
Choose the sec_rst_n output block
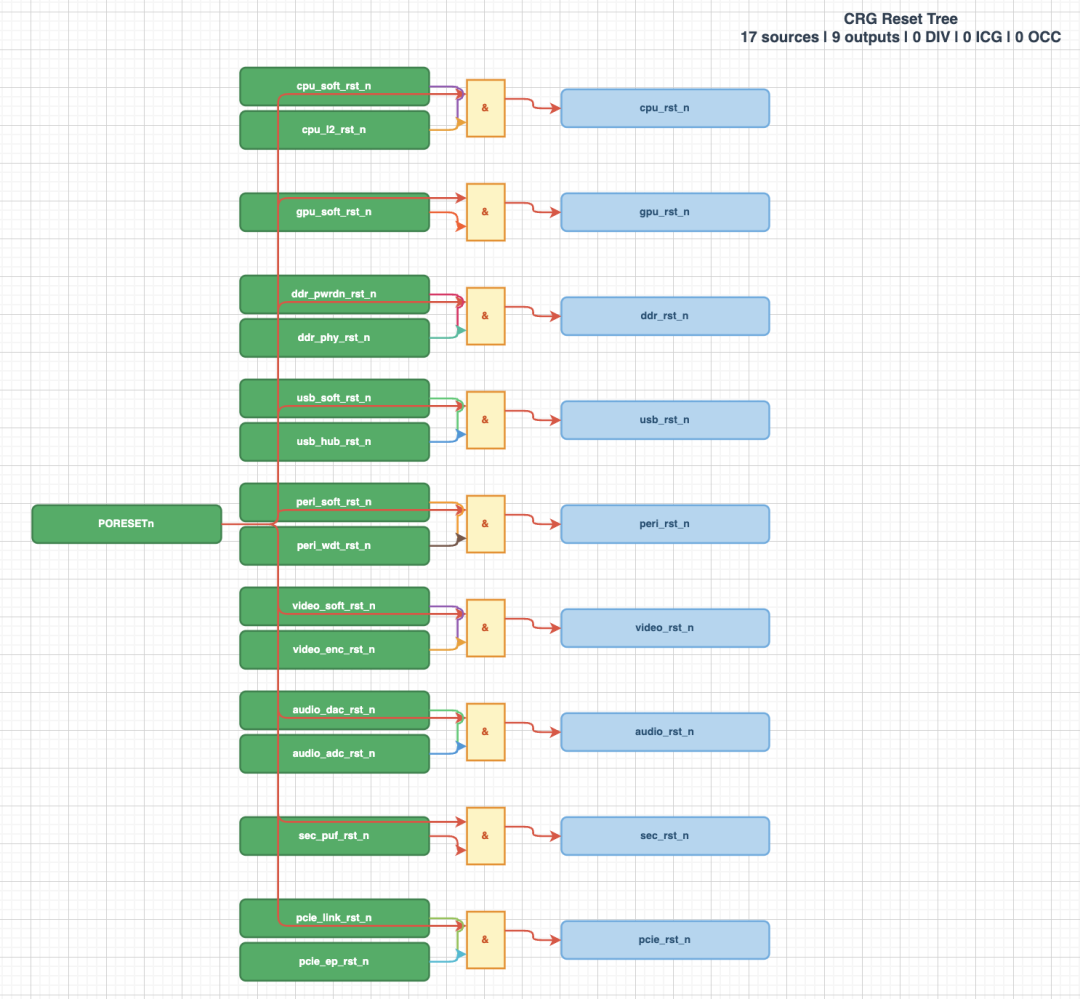tap(665, 836)
